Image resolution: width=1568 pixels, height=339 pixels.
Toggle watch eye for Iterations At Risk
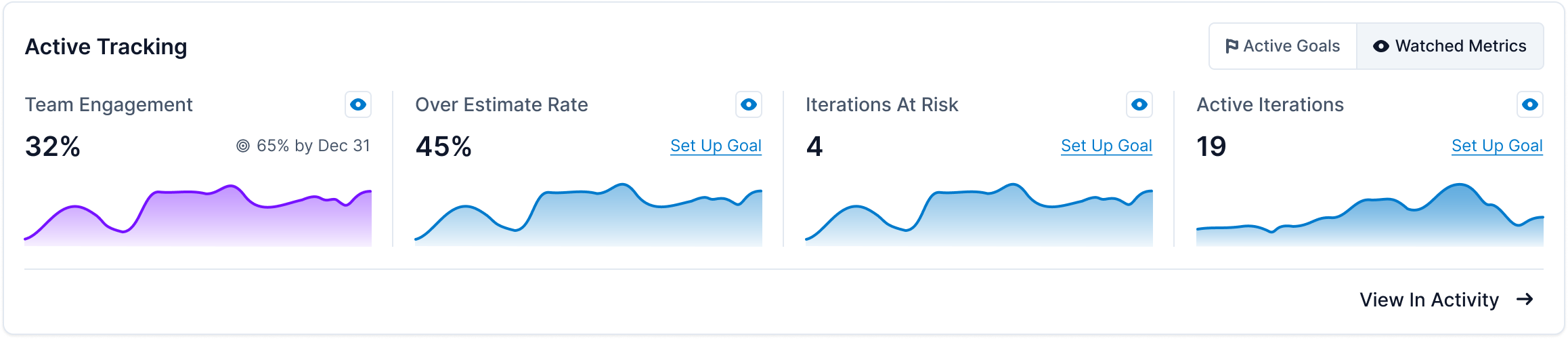(x=1139, y=104)
